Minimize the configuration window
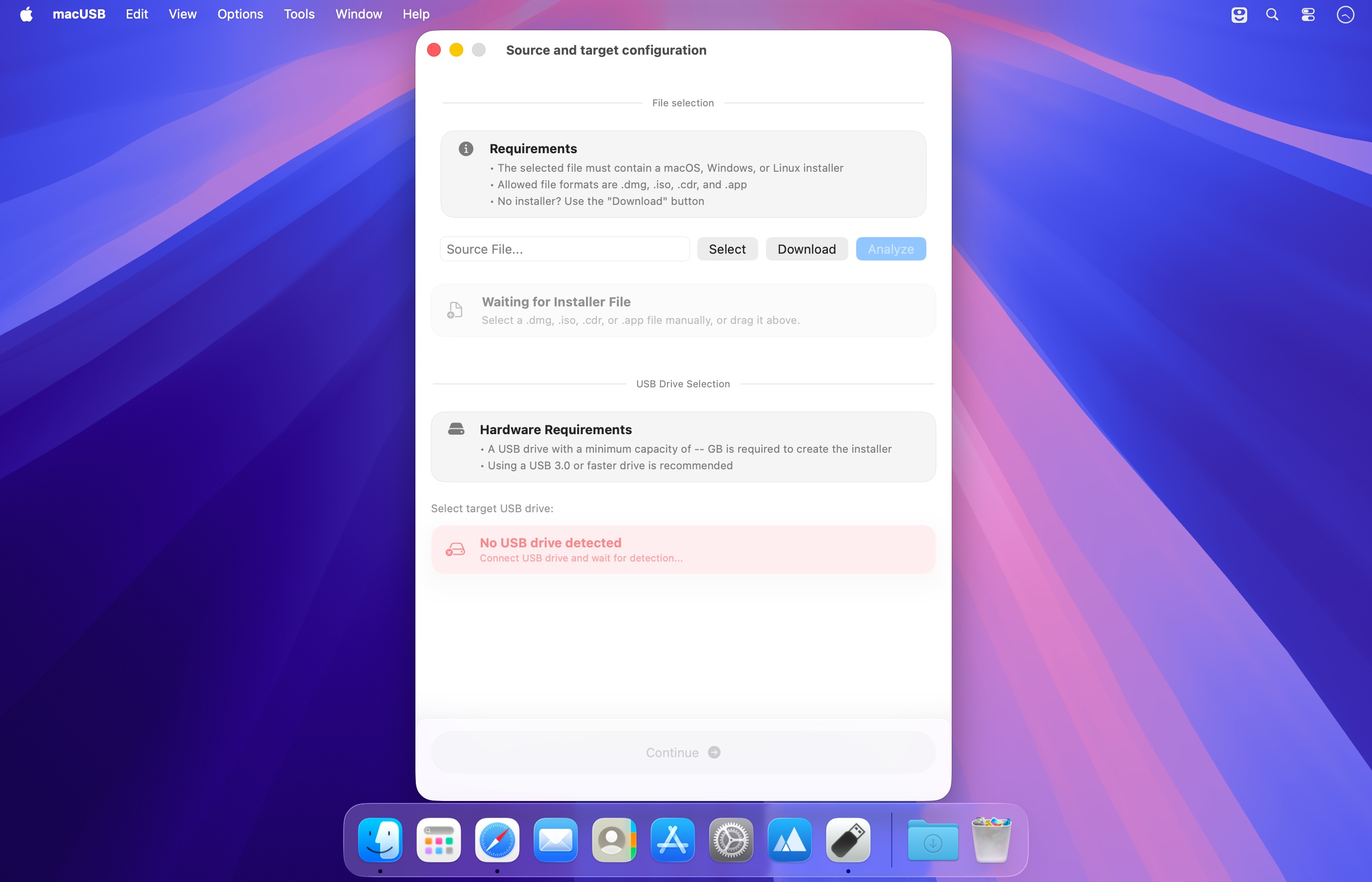The width and height of the screenshot is (1372, 882). pyautogui.click(x=456, y=50)
